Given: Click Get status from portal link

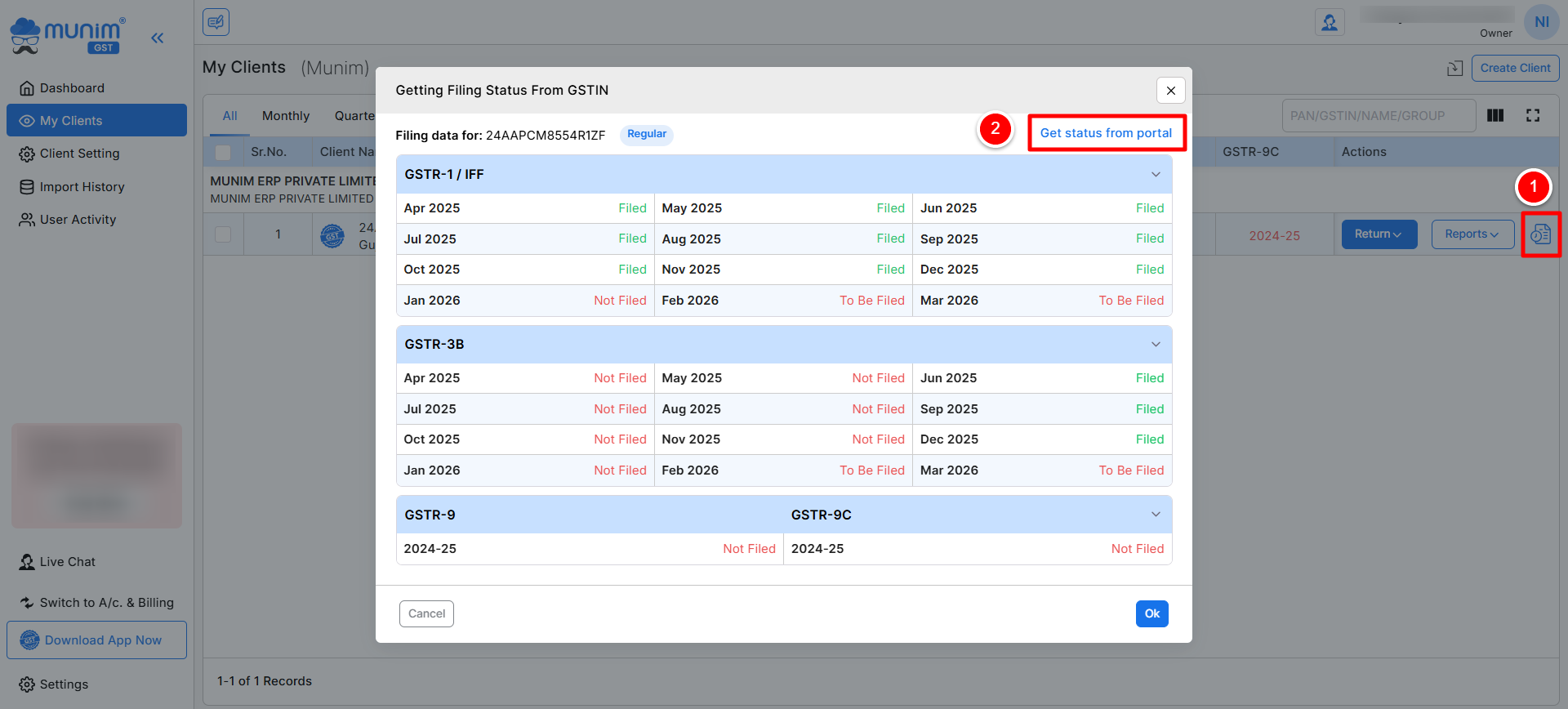Looking at the screenshot, I should tap(1106, 133).
